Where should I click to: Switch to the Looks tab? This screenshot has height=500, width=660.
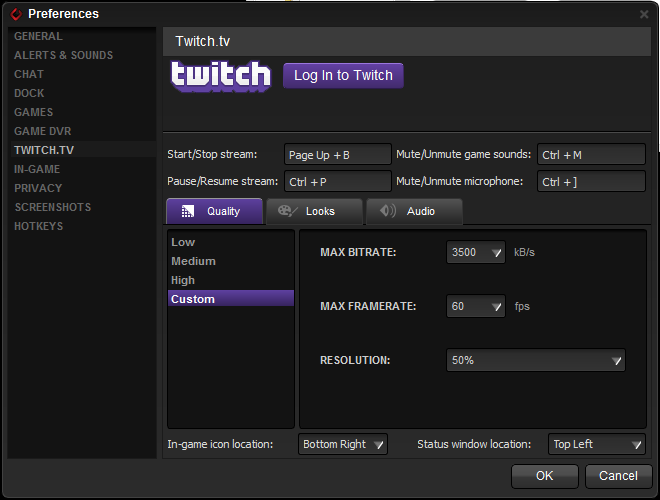tap(314, 211)
